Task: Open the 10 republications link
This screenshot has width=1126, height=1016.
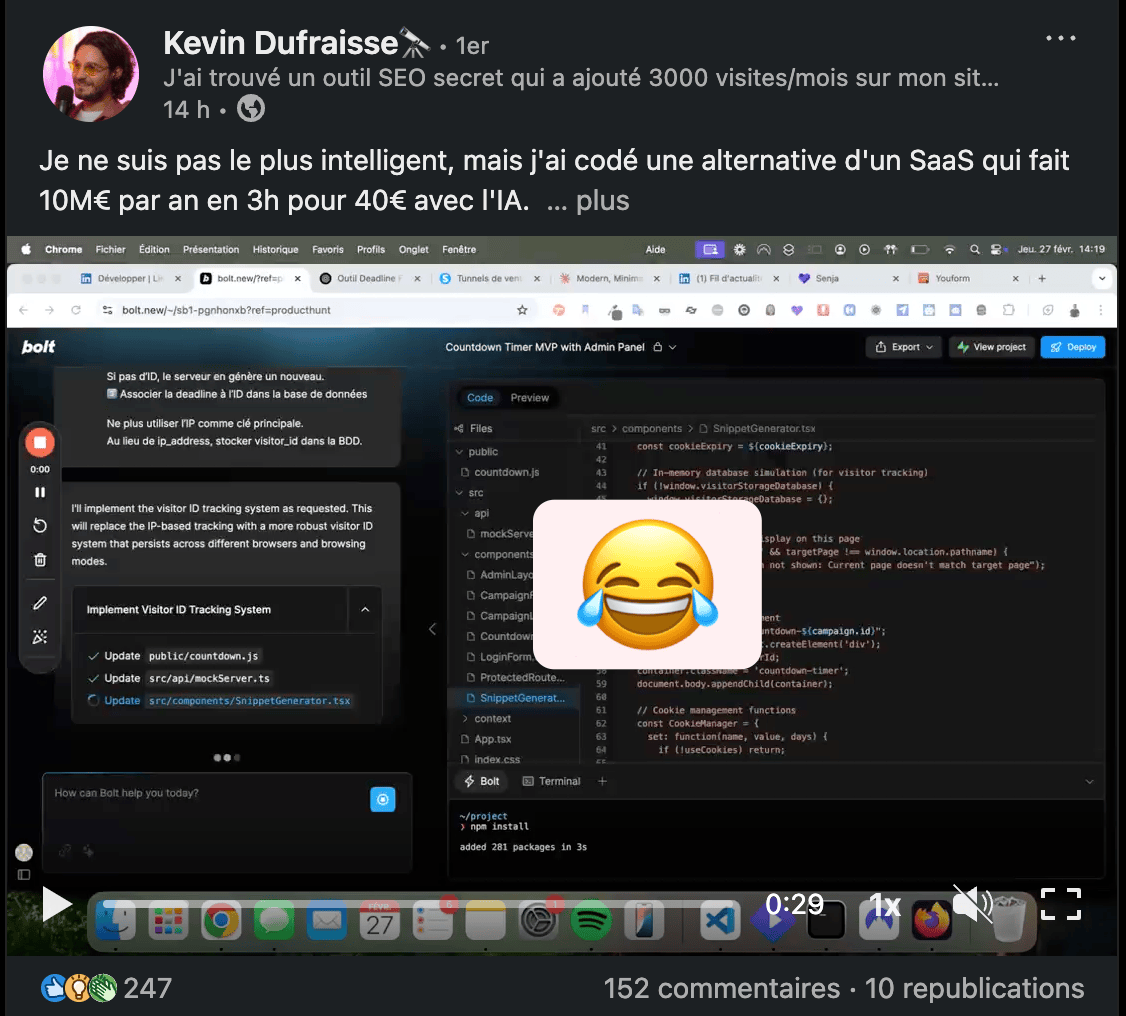Action: [x=974, y=988]
